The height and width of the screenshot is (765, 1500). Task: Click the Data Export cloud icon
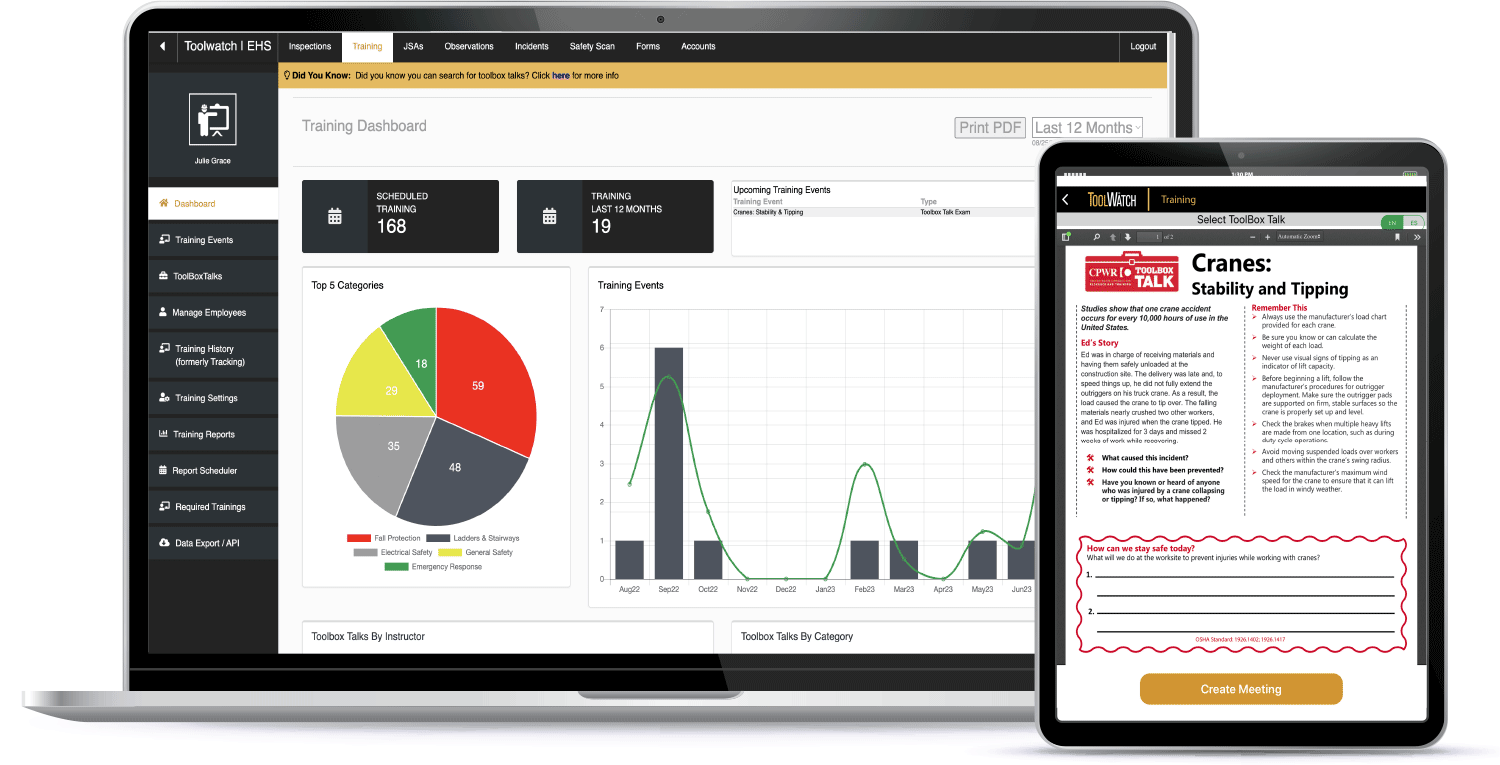pos(164,542)
